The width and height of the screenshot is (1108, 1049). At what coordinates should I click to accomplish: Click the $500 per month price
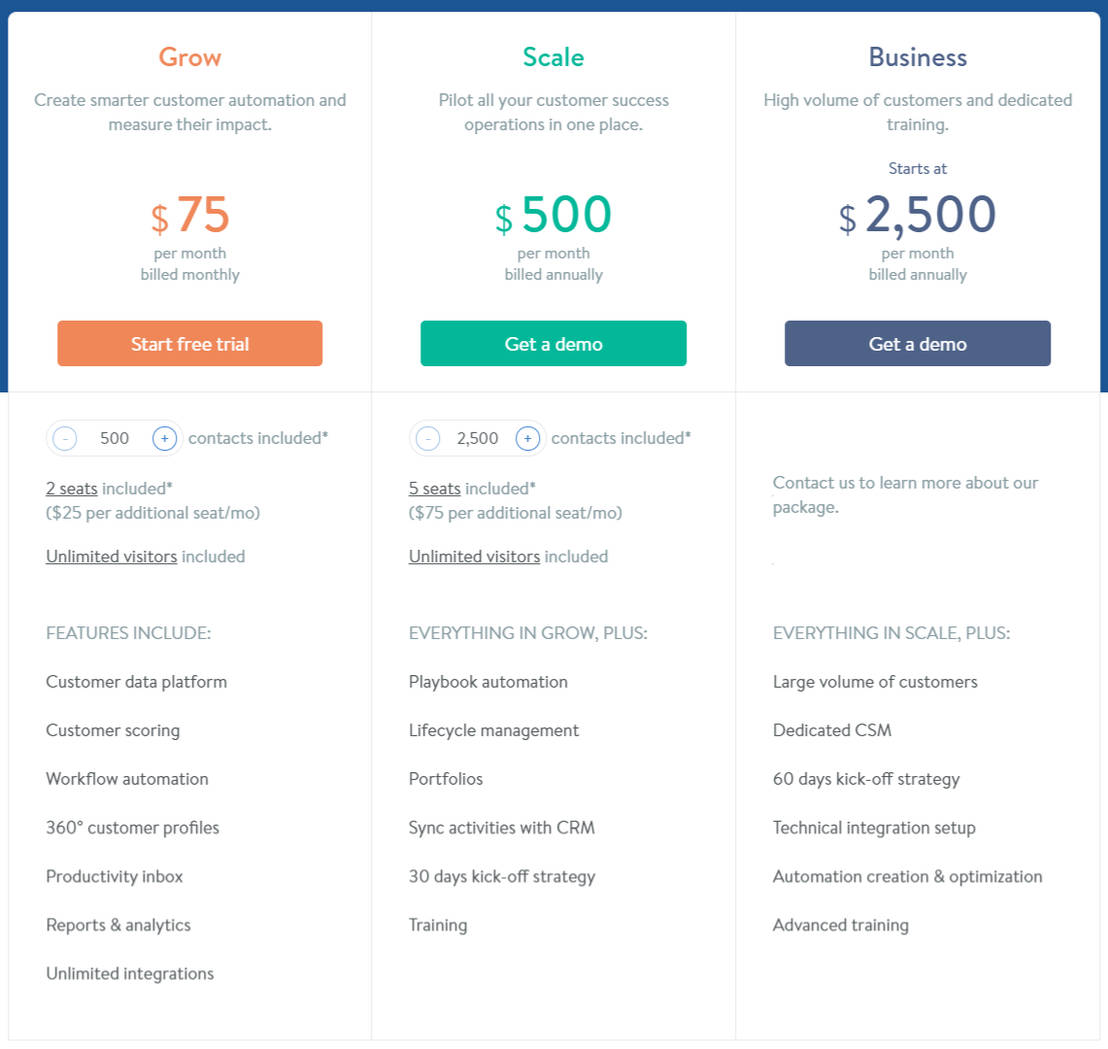tap(553, 213)
